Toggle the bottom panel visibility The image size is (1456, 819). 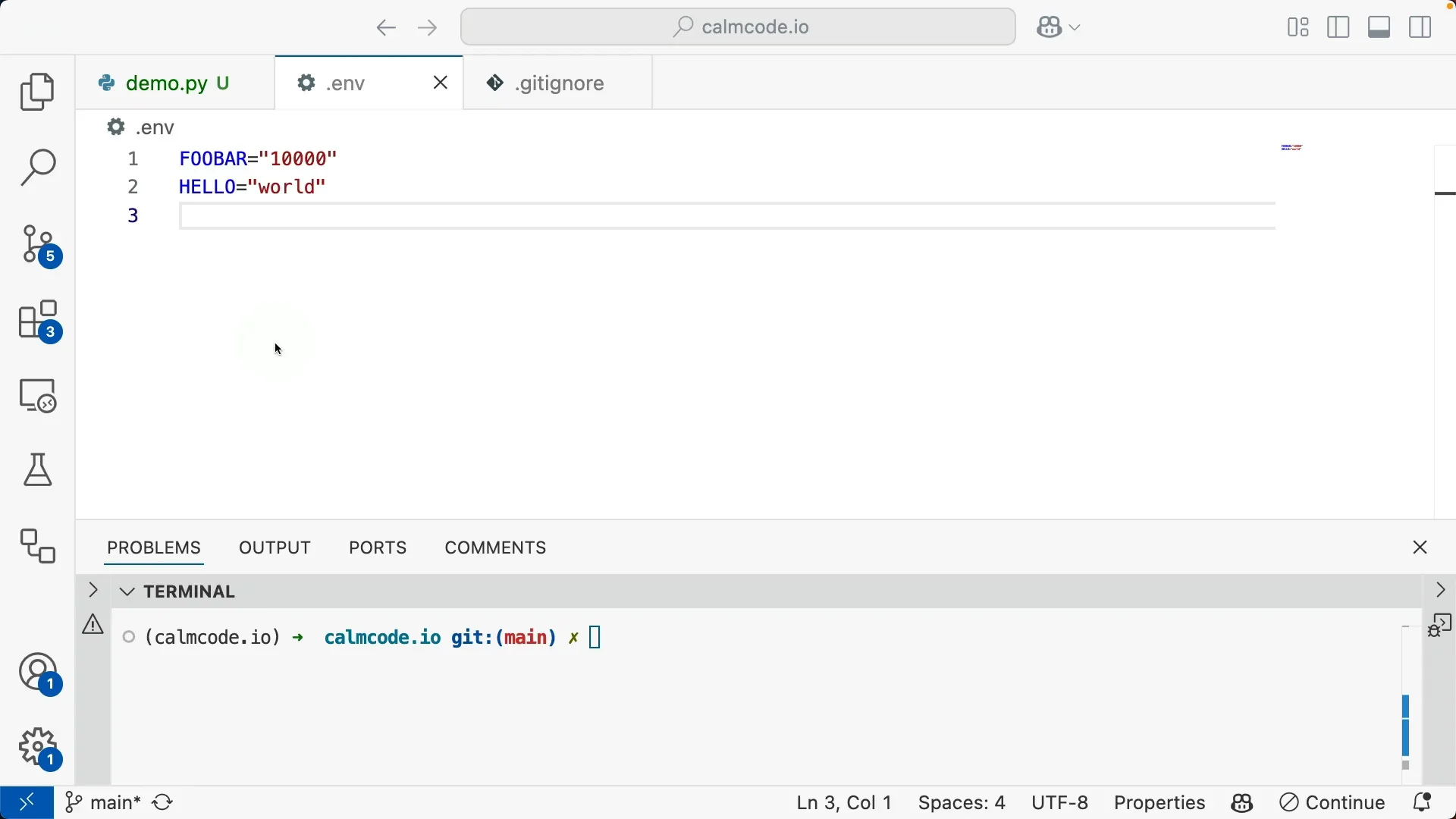point(1380,28)
